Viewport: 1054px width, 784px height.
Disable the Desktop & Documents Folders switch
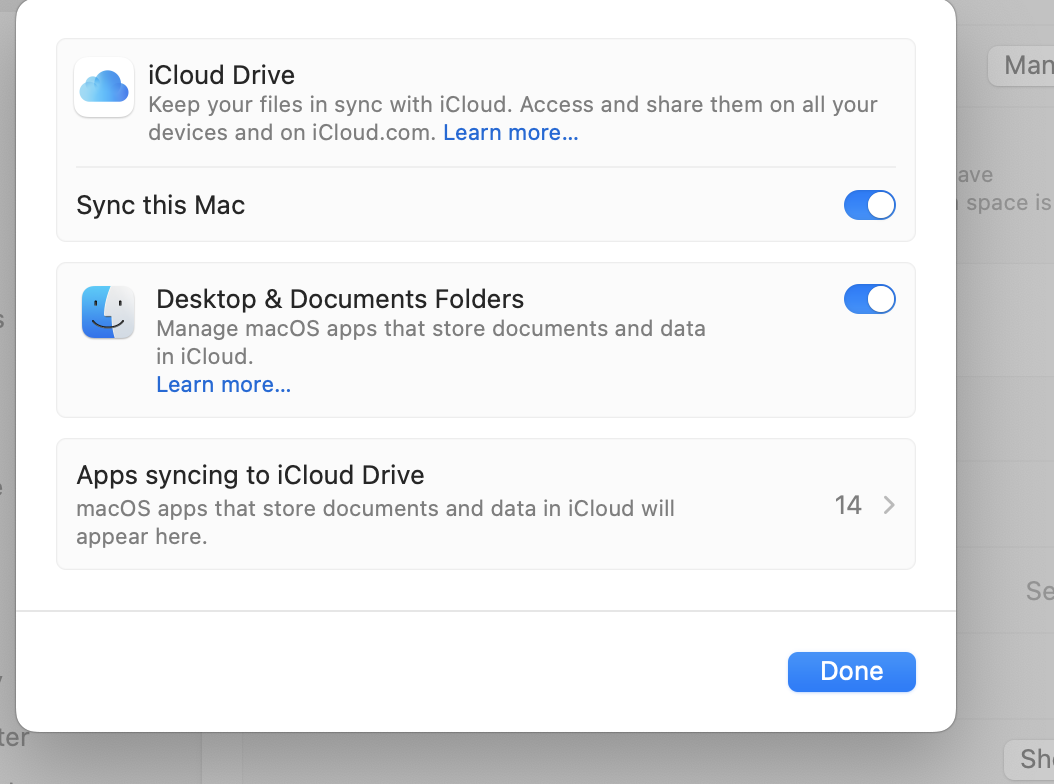(x=869, y=299)
